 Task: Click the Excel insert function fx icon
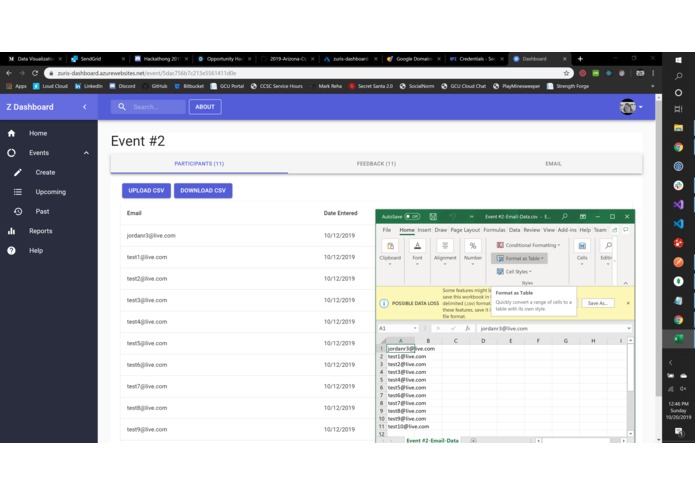coord(467,328)
